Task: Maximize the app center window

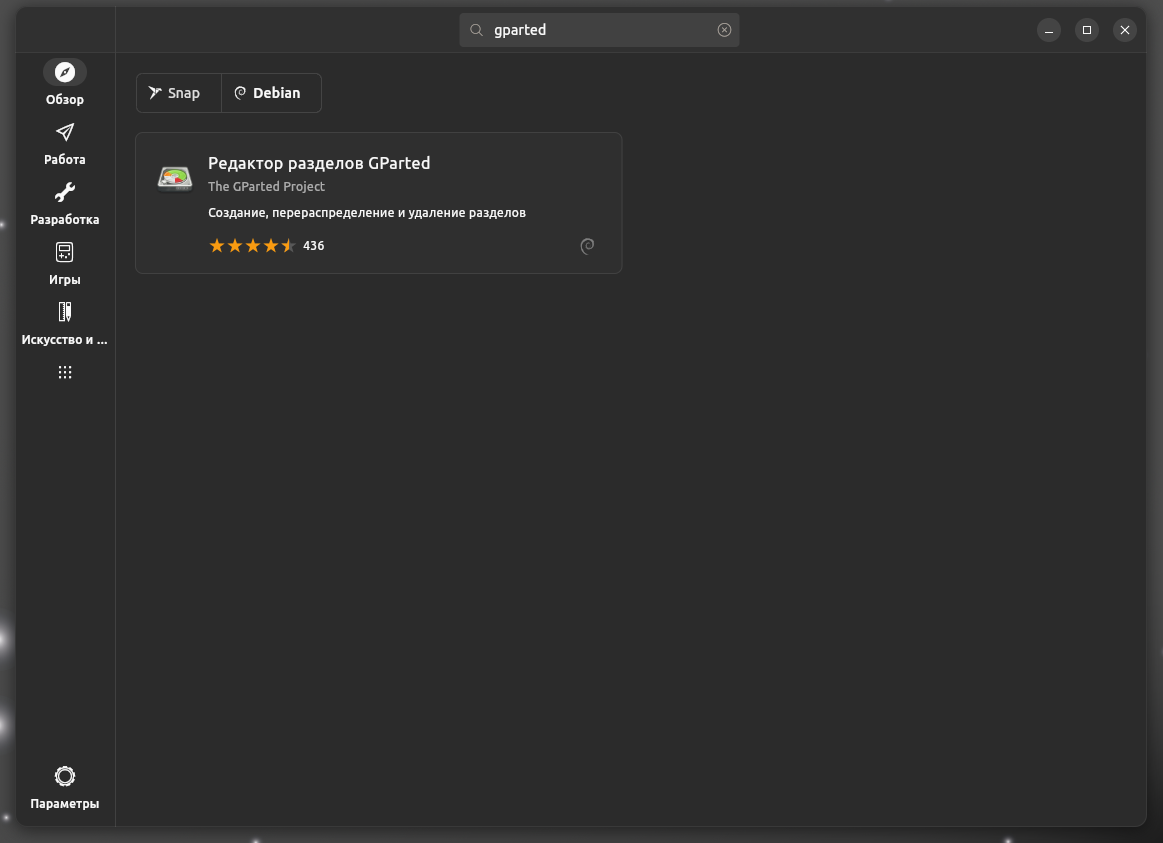Action: point(1087,30)
